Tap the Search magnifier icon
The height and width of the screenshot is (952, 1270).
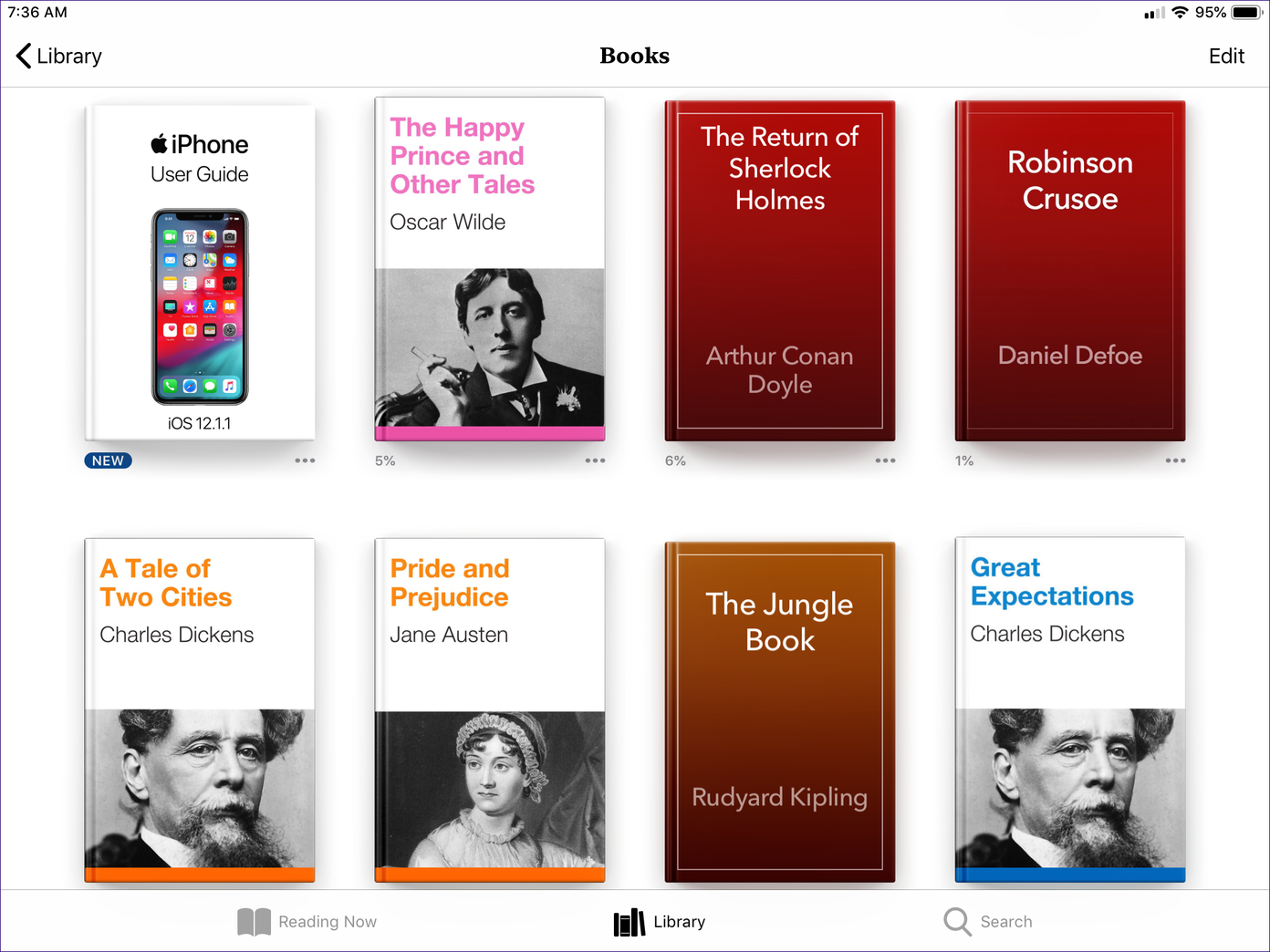pos(957,922)
